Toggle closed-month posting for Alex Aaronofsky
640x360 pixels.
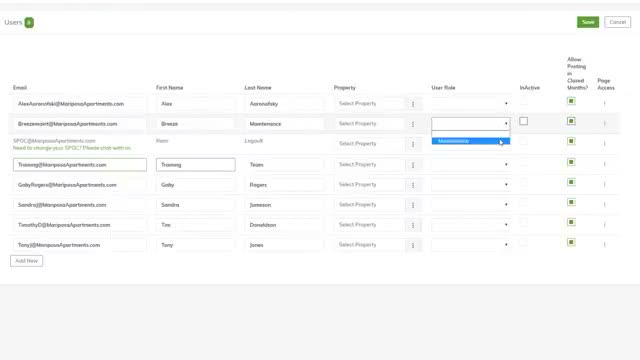[x=571, y=101]
